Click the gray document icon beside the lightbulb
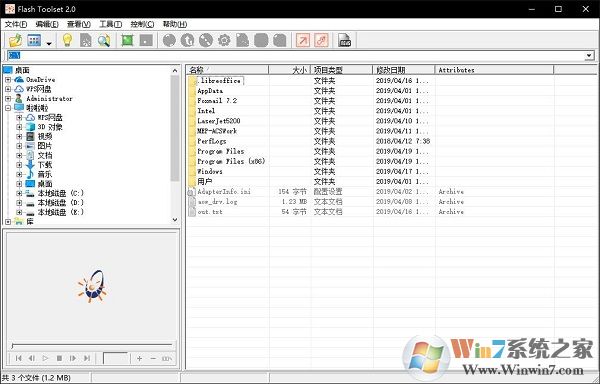The height and width of the screenshot is (384, 600). (86, 40)
